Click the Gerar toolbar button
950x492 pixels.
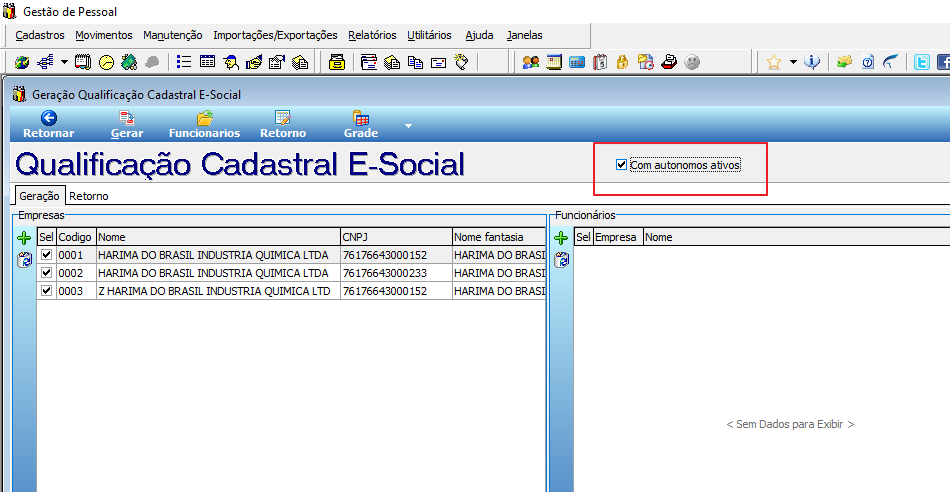click(127, 124)
